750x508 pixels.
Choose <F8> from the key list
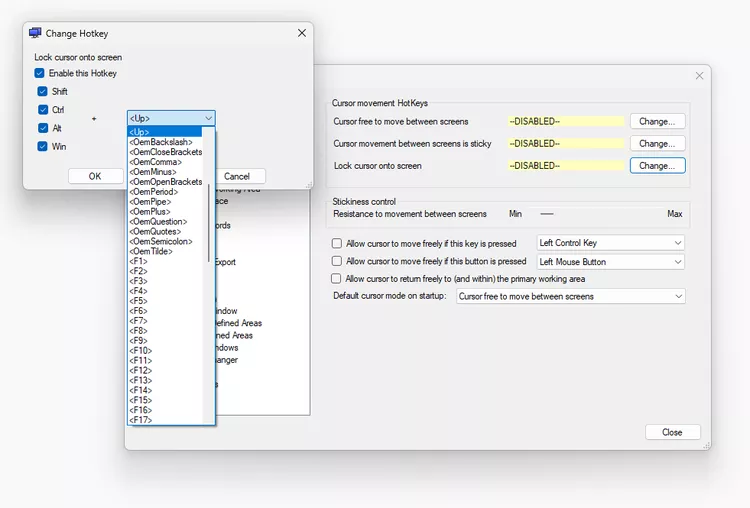[x=165, y=331]
